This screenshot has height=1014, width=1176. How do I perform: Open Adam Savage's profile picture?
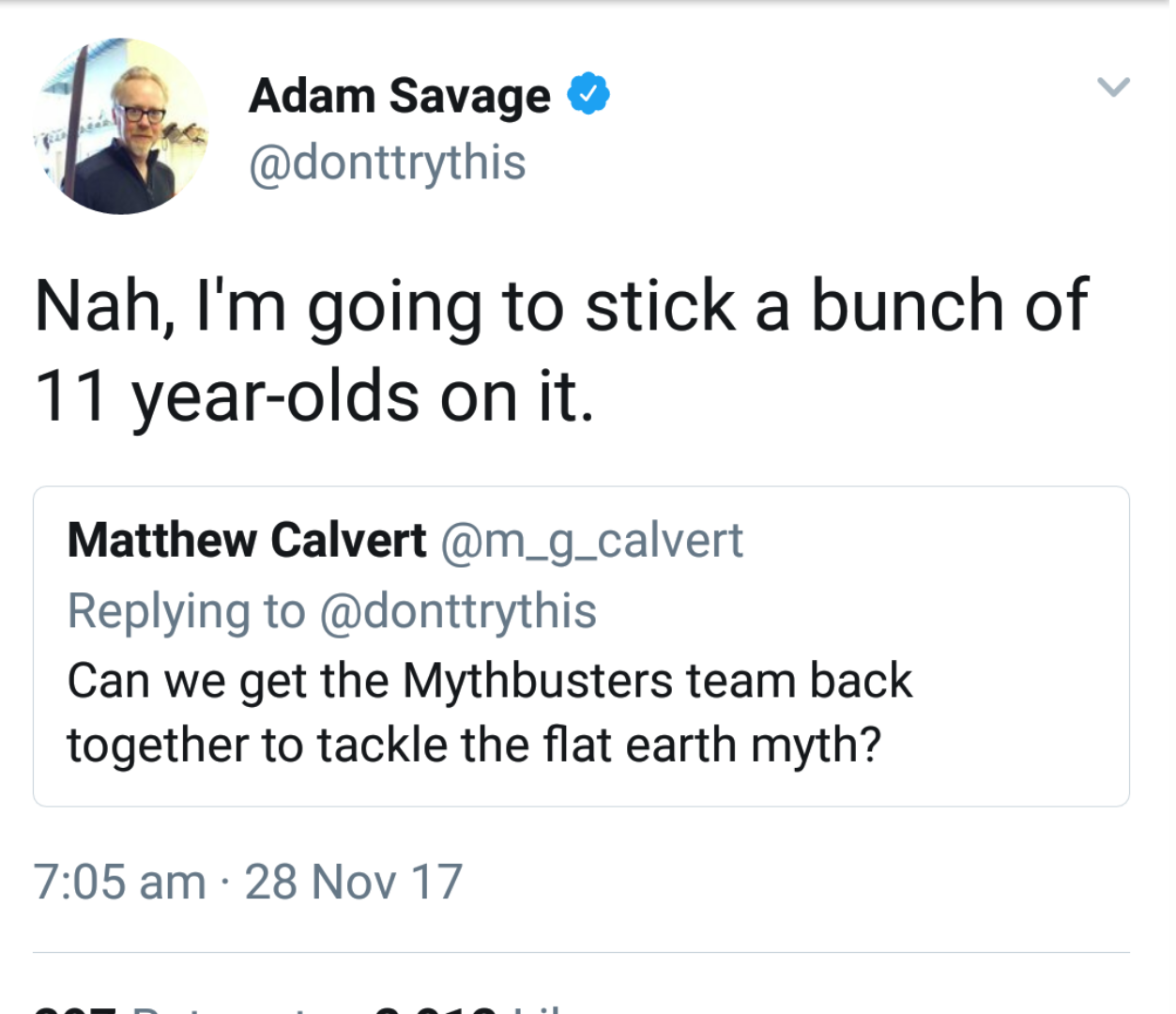tap(119, 126)
